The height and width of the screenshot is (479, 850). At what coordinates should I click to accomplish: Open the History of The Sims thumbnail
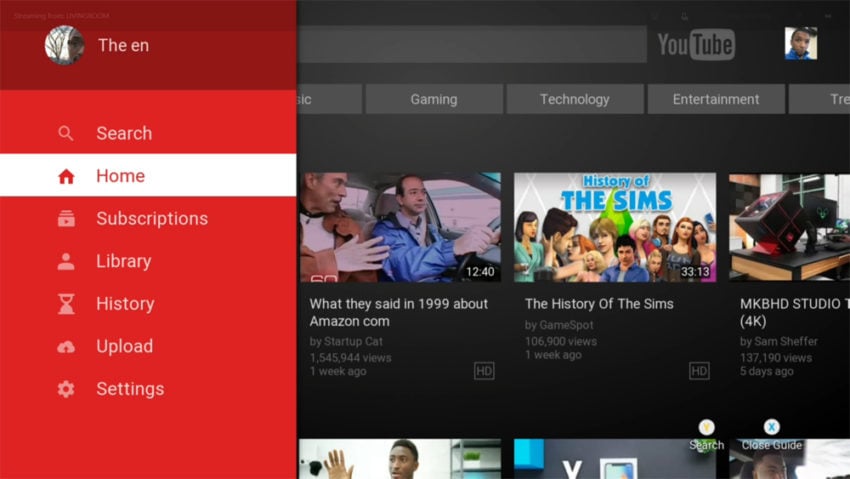click(x=615, y=228)
